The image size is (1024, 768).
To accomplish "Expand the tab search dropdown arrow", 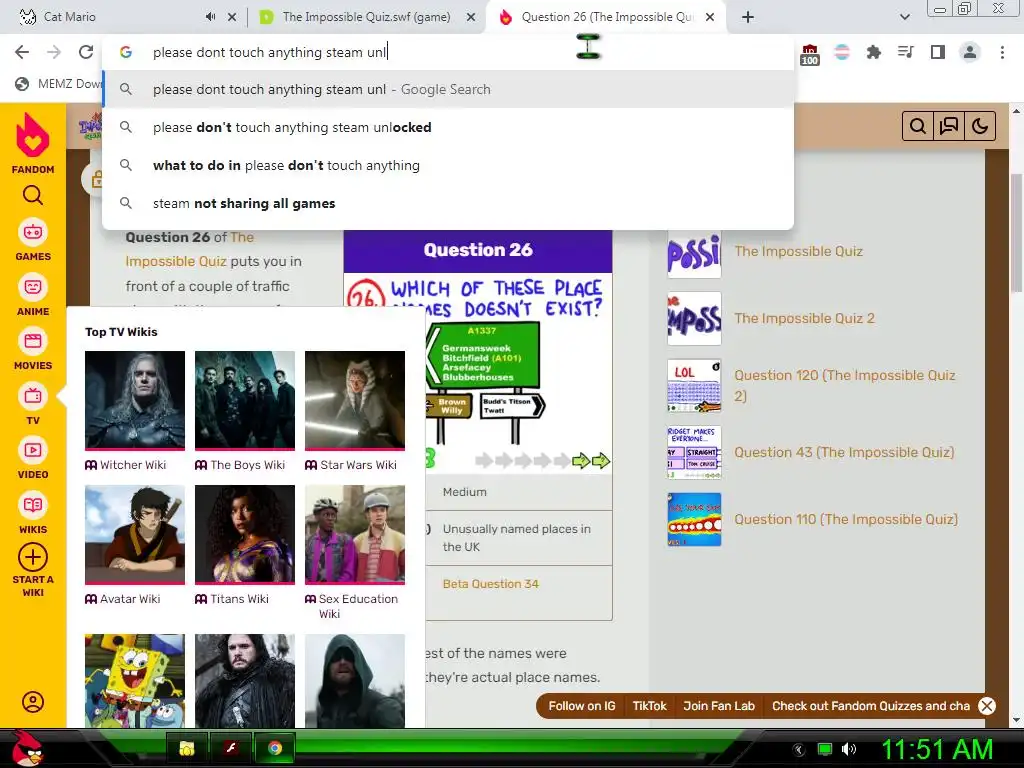I will [904, 17].
